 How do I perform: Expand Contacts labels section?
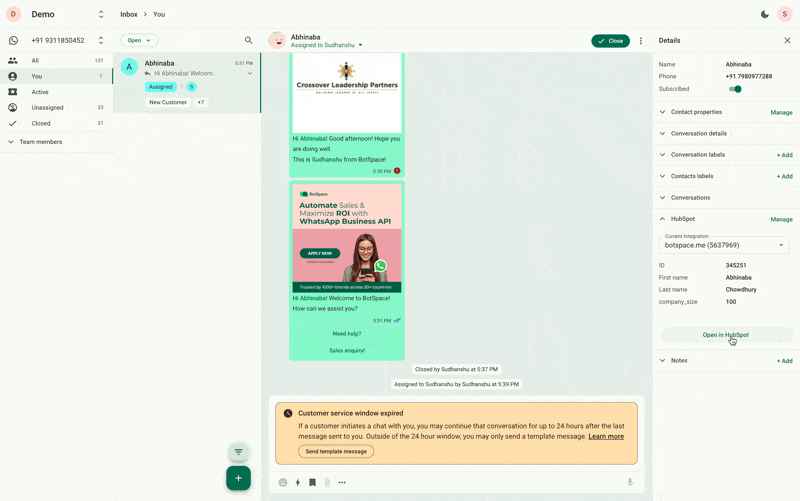(662, 176)
